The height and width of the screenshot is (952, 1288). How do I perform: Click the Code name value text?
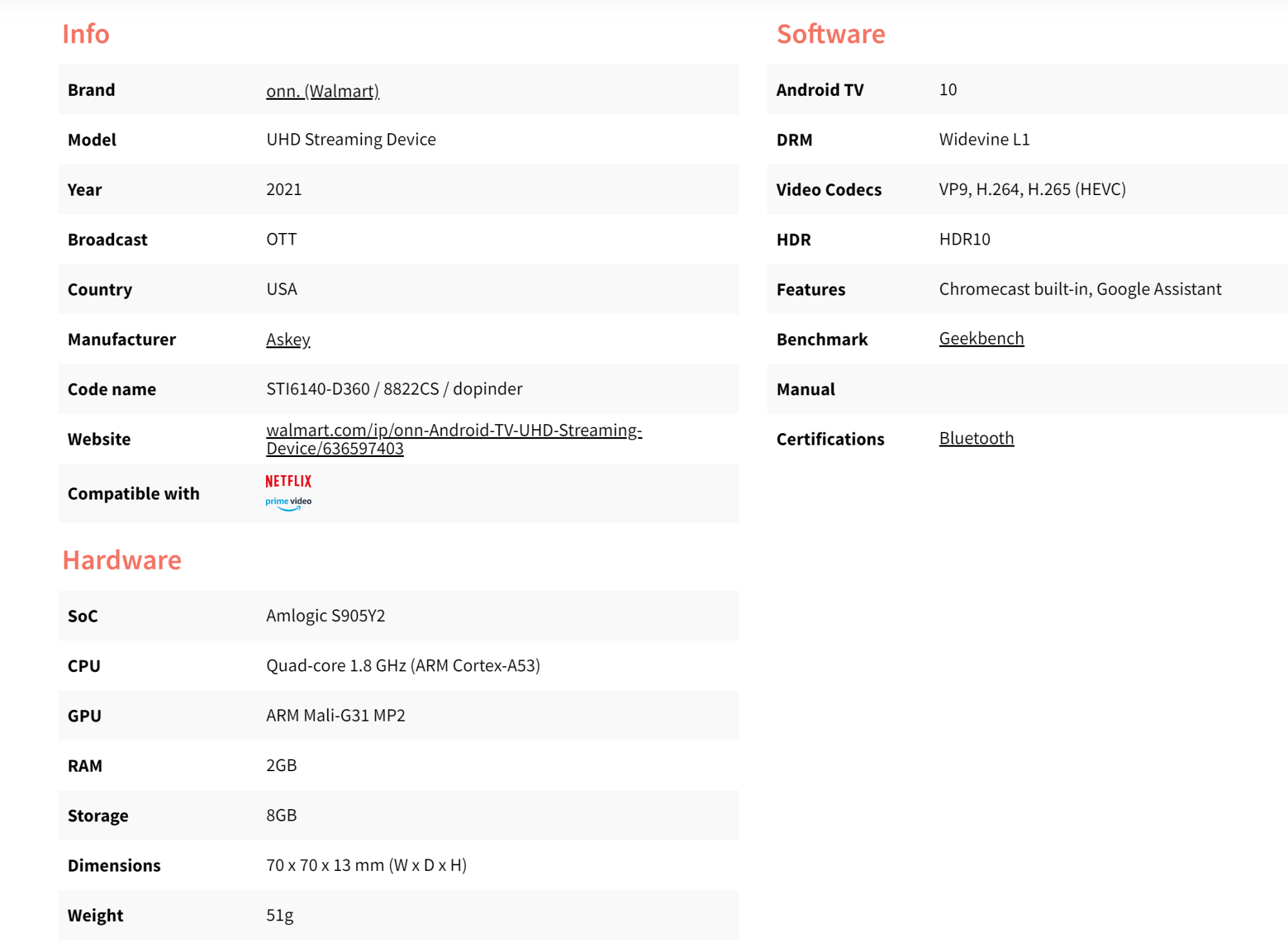394,389
